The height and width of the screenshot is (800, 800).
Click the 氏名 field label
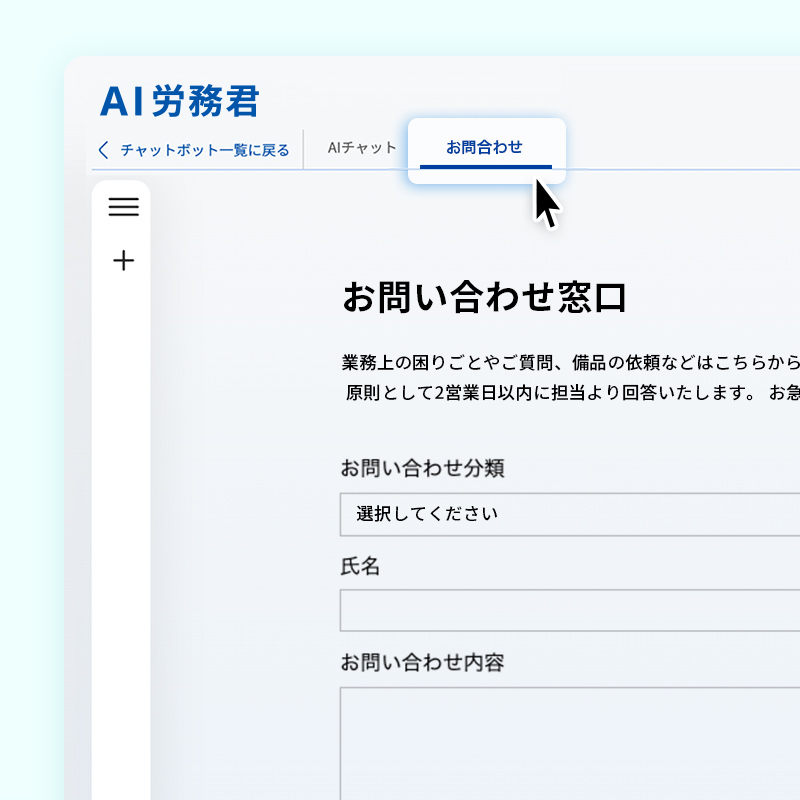point(361,566)
